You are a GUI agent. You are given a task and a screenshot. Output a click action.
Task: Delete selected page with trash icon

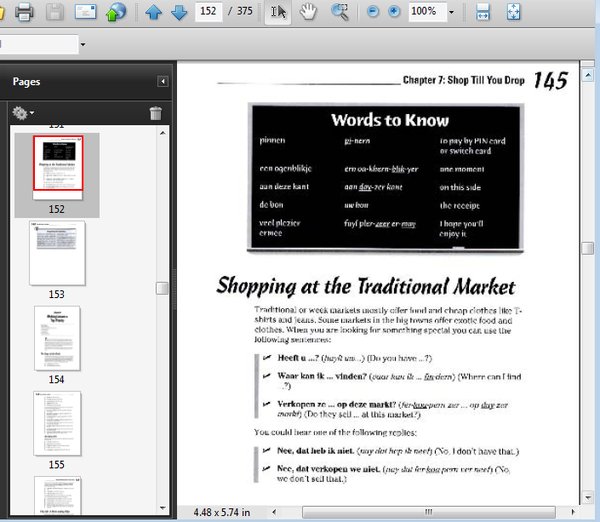click(155, 114)
